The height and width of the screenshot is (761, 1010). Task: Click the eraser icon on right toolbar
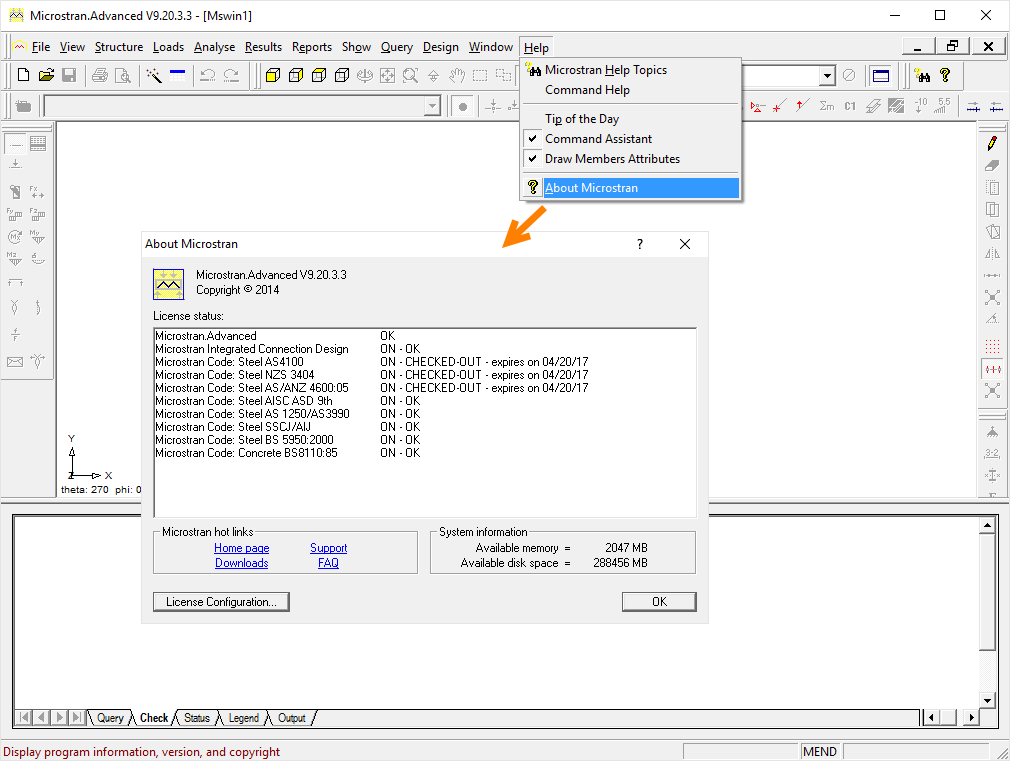point(992,166)
